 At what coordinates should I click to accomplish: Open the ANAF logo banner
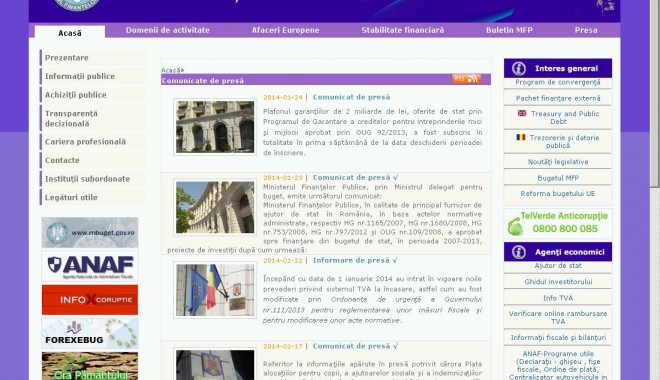pyautogui.click(x=90, y=266)
